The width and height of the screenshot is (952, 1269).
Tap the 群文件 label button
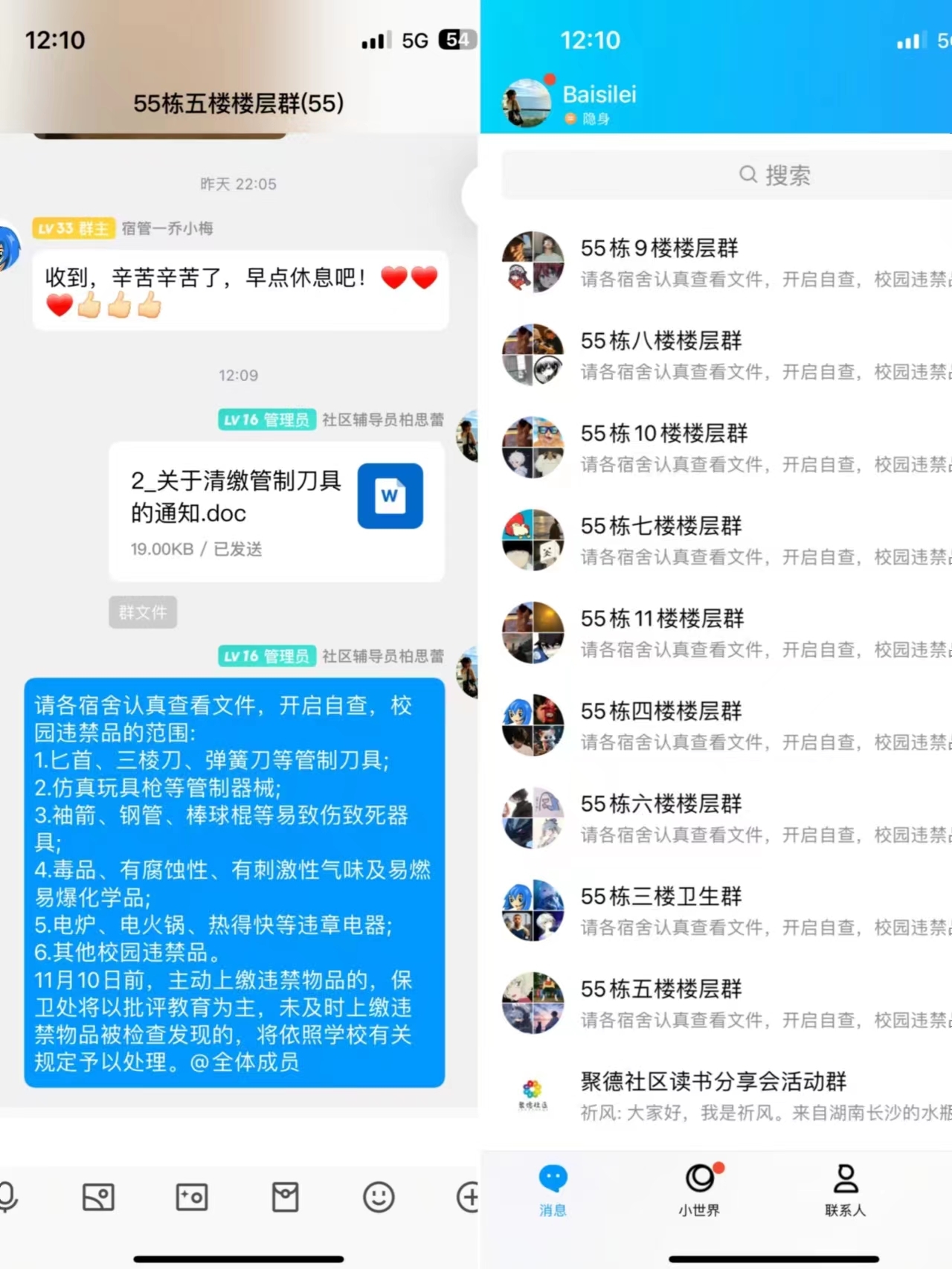point(143,612)
